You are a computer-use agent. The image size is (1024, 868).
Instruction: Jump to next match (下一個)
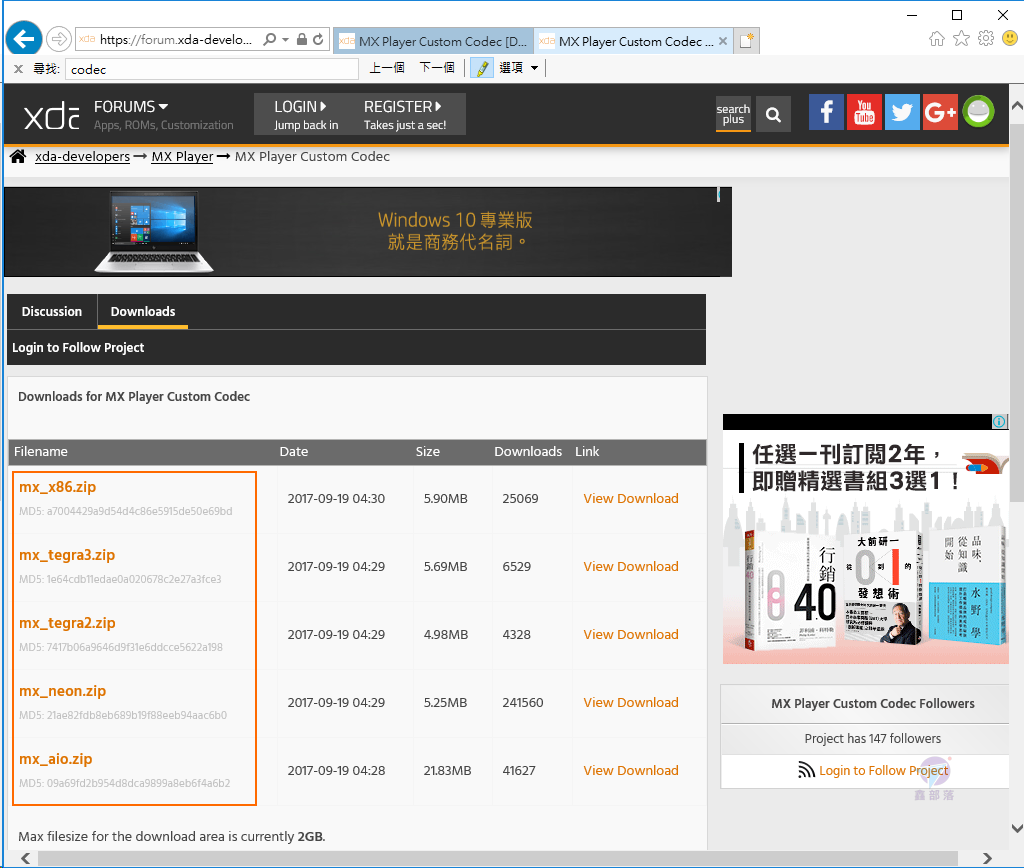click(x=437, y=68)
